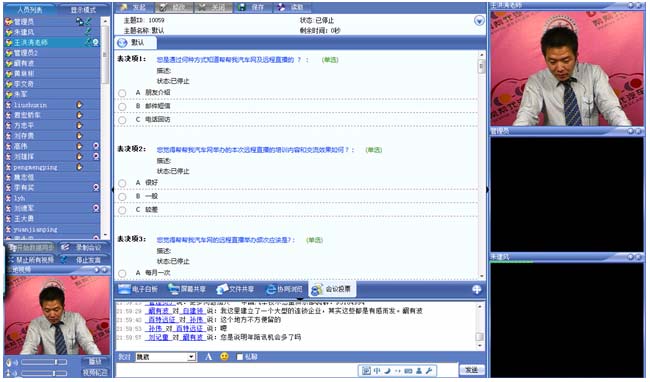Switch to the 显示模式 tab
The image size is (650, 382).
point(83,10)
